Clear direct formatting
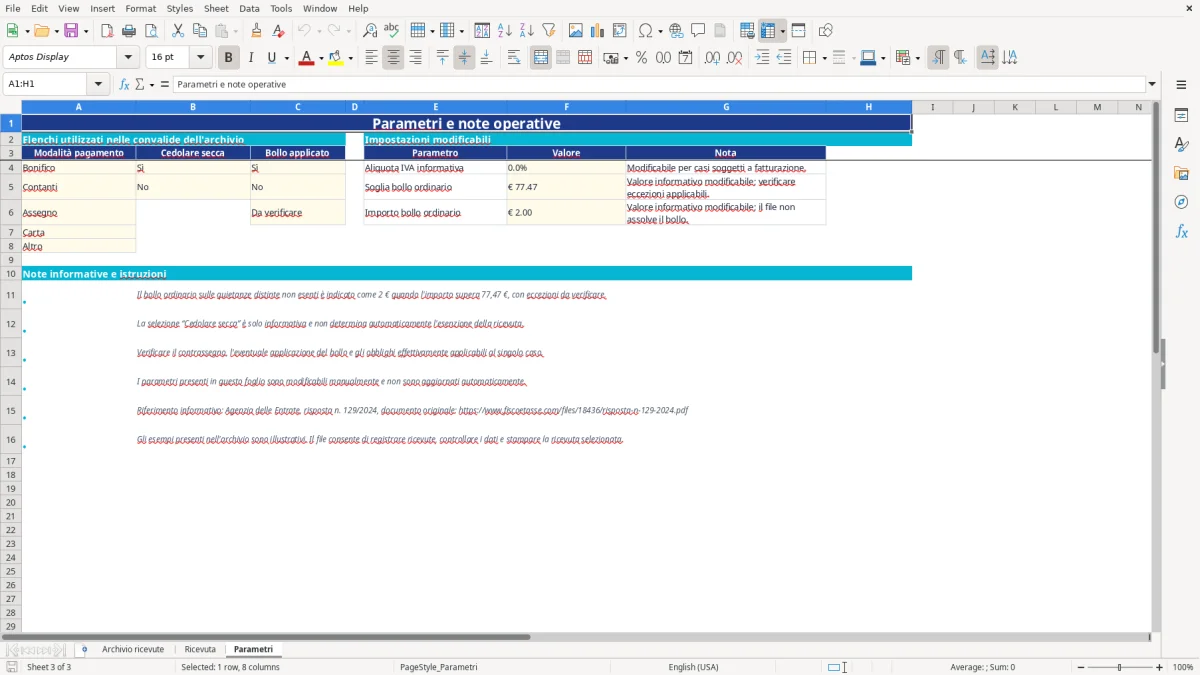Screen dimensions: 1200x675 tap(278, 30)
